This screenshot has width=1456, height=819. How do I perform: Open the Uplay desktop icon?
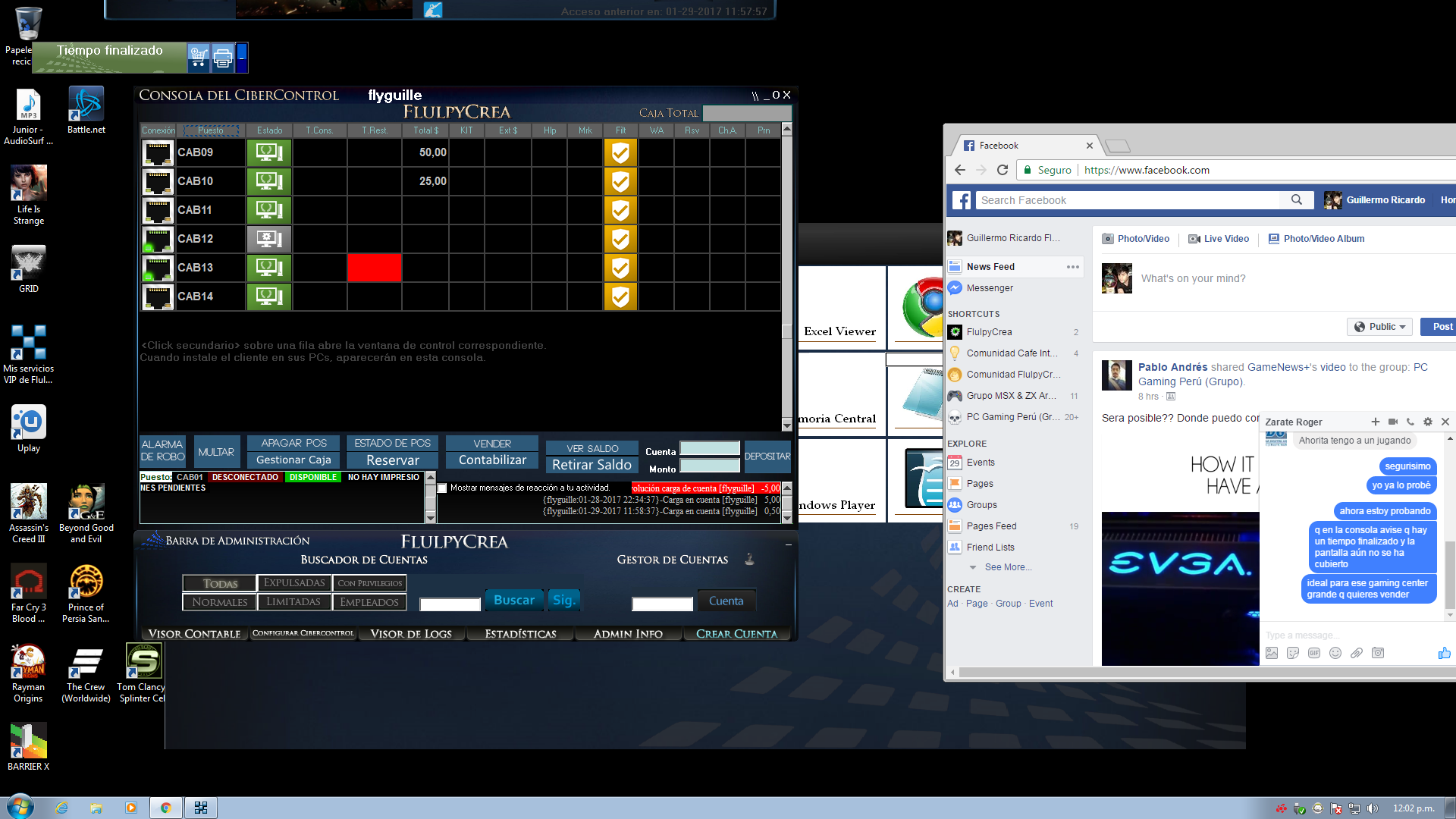point(29,429)
